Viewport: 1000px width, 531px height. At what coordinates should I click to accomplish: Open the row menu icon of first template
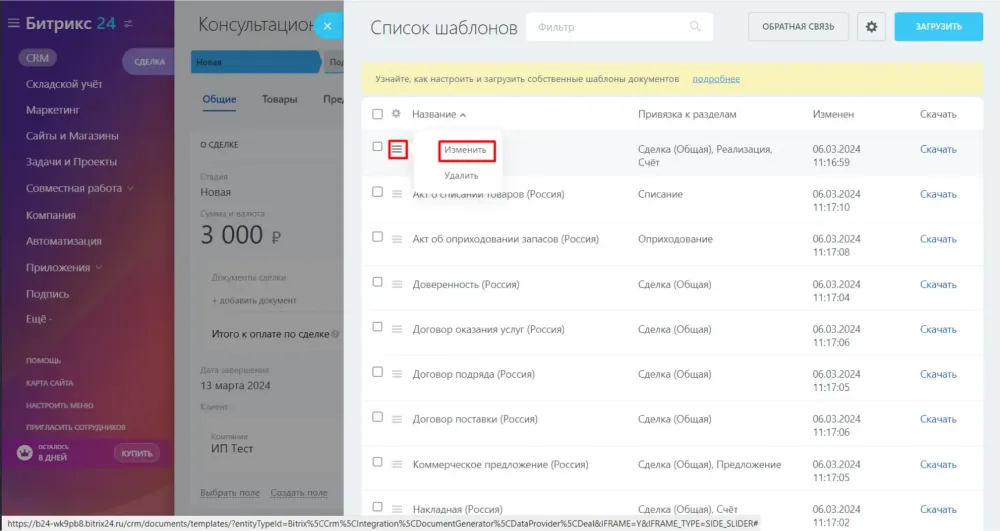(x=397, y=149)
